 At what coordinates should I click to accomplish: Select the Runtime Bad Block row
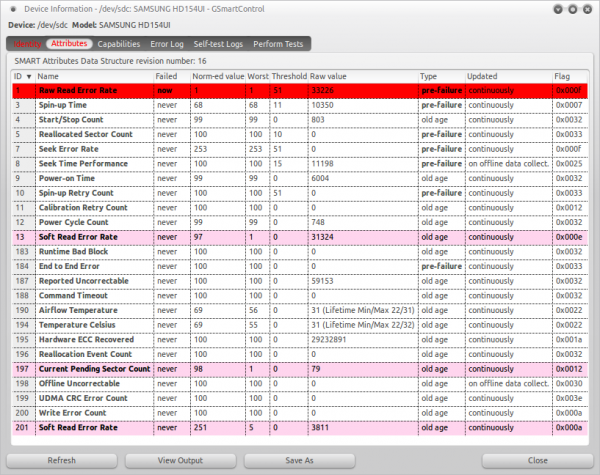300,252
